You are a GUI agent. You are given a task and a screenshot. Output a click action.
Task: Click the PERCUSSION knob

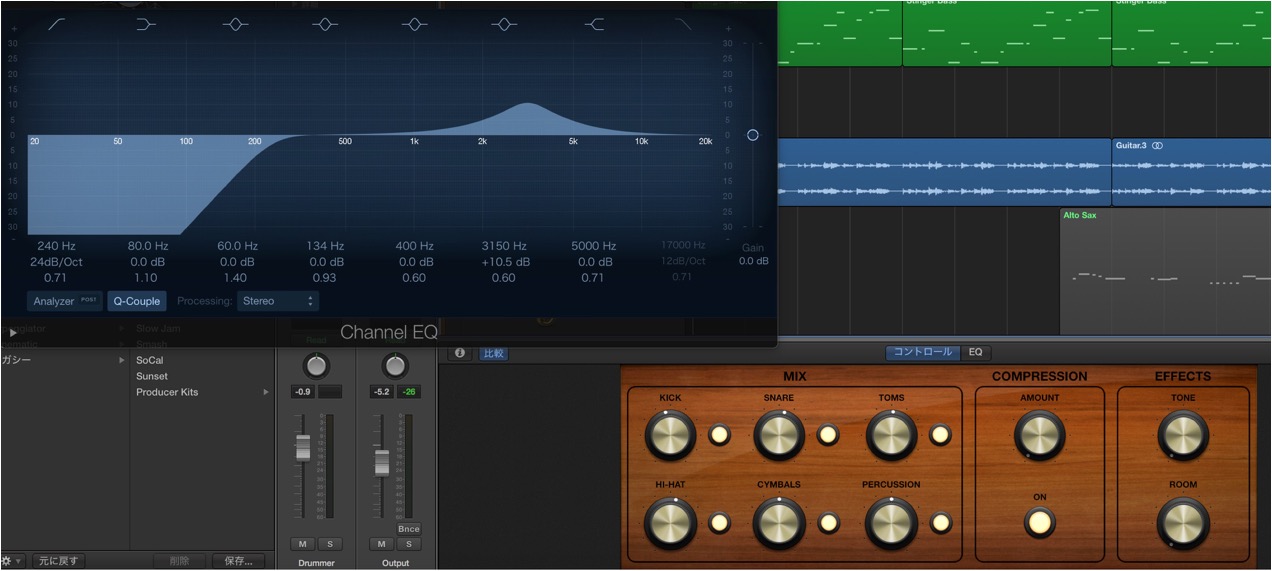[892, 522]
